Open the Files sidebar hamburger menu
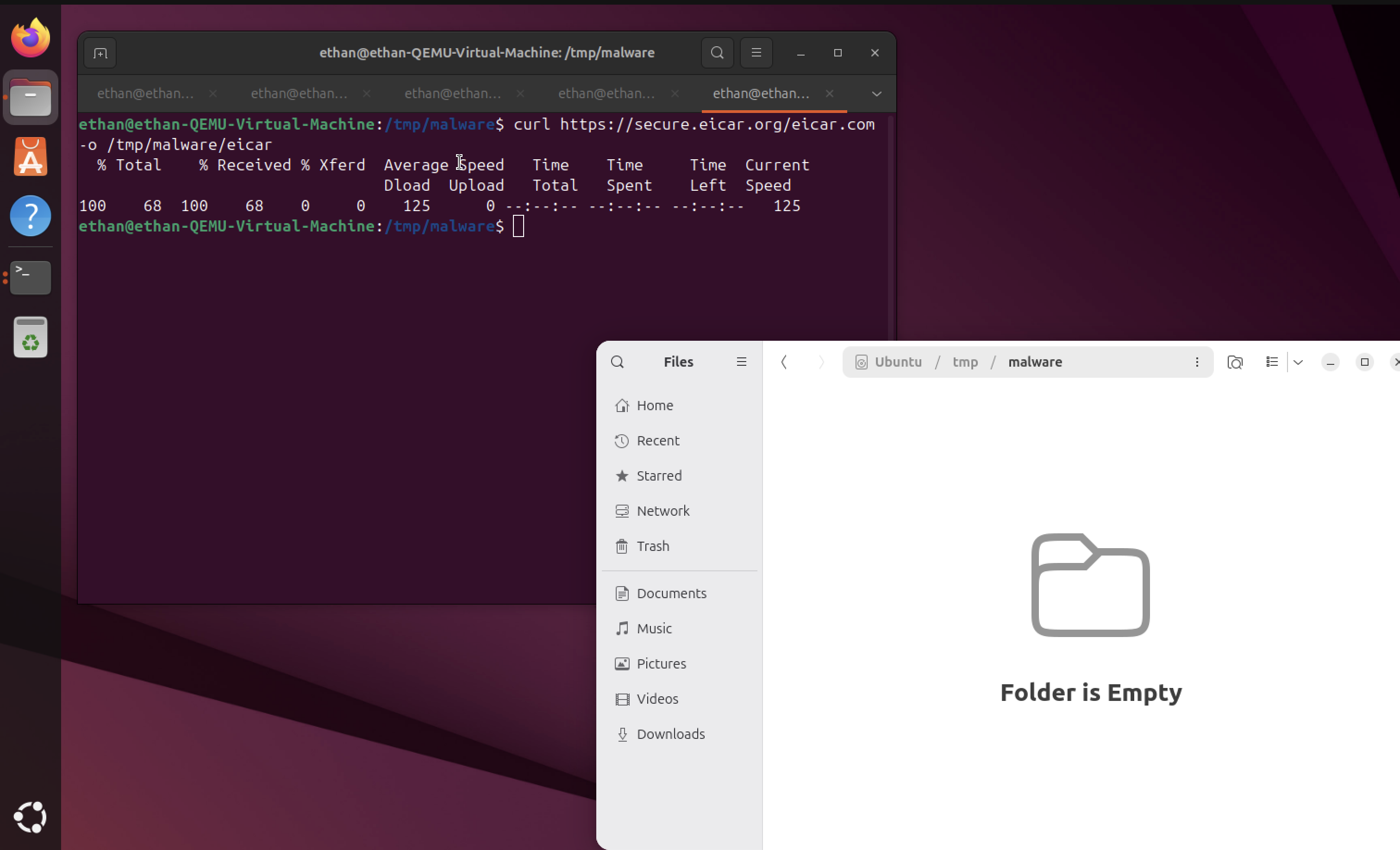The height and width of the screenshot is (850, 1400). click(x=741, y=362)
